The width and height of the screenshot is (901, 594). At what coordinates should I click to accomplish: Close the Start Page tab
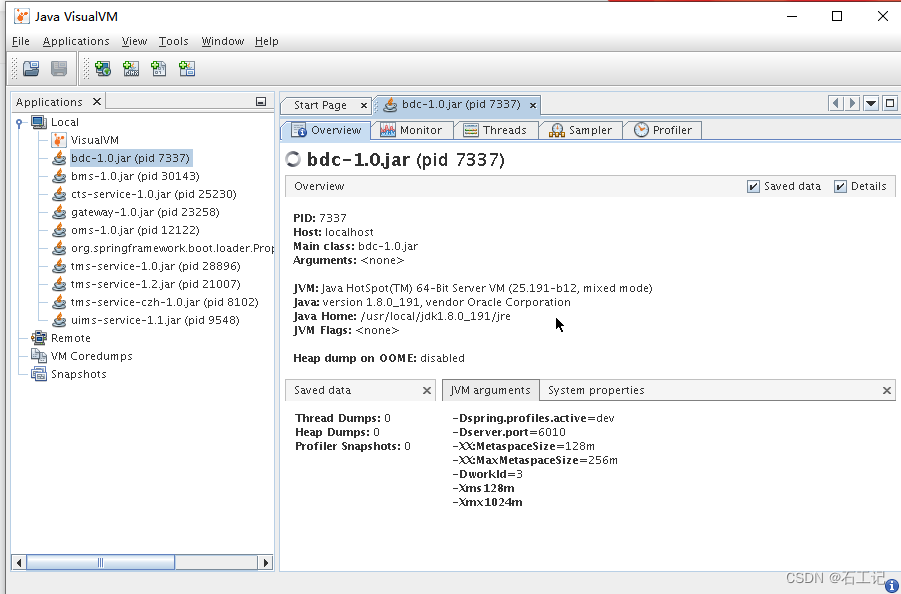point(364,105)
